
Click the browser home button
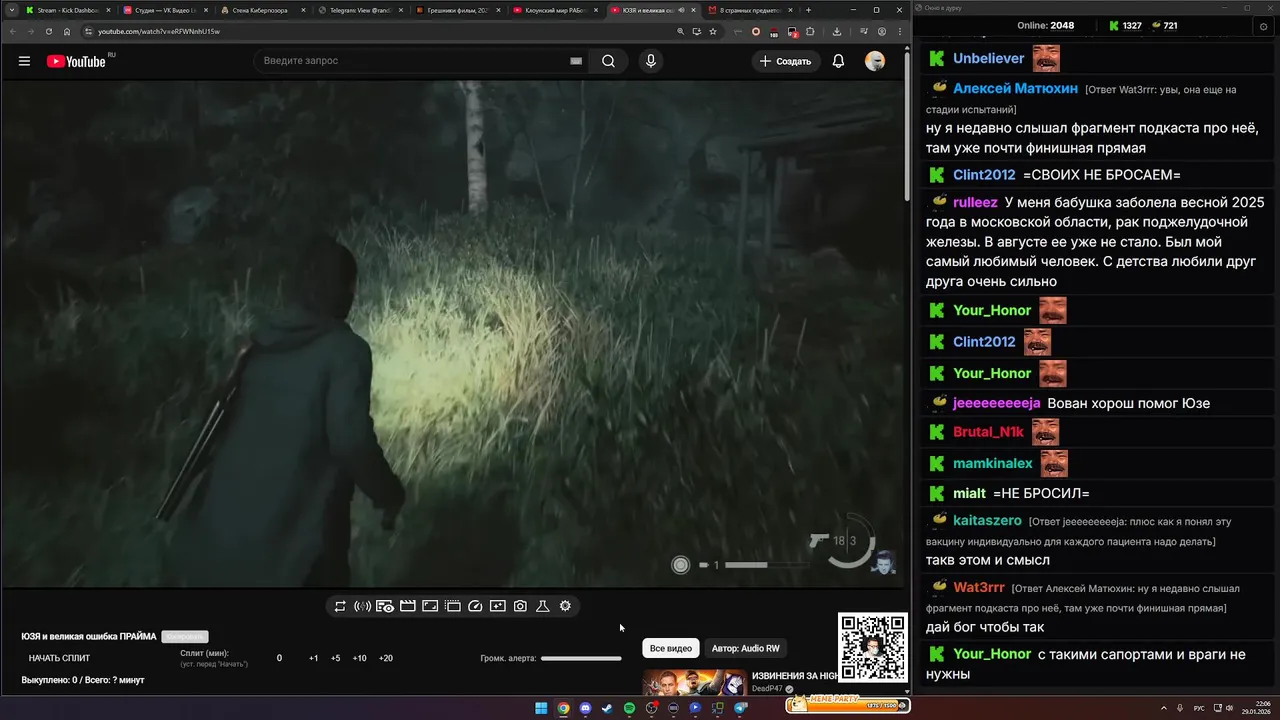pos(67,31)
